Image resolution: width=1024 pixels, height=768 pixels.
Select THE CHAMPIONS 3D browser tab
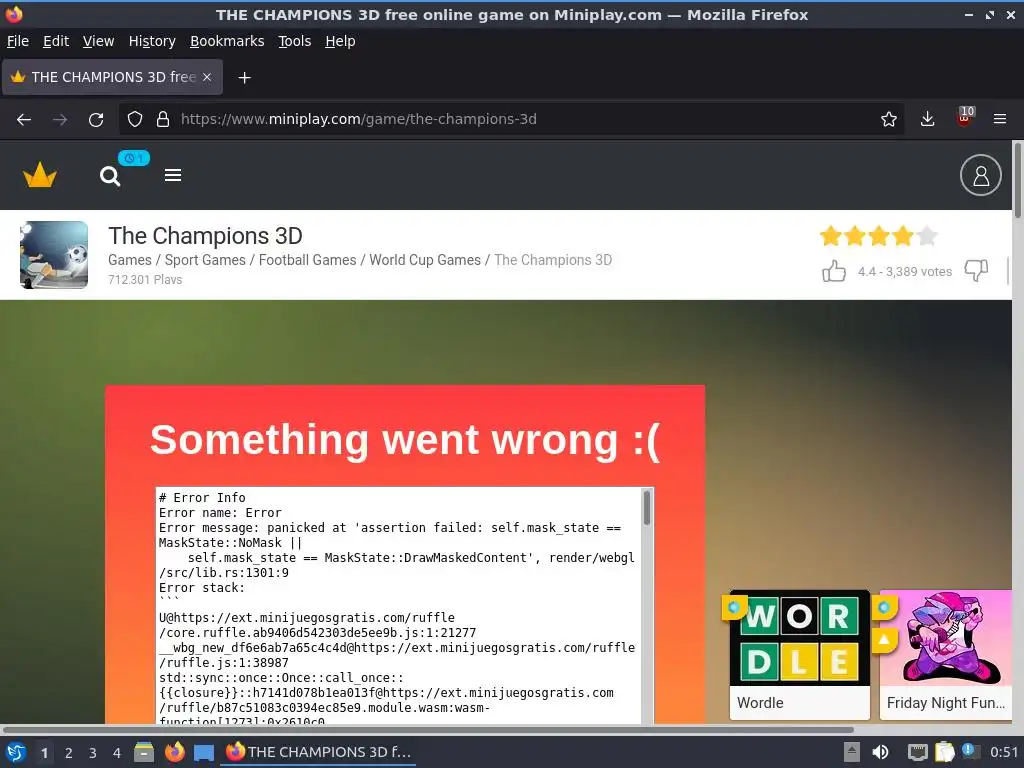[112, 77]
